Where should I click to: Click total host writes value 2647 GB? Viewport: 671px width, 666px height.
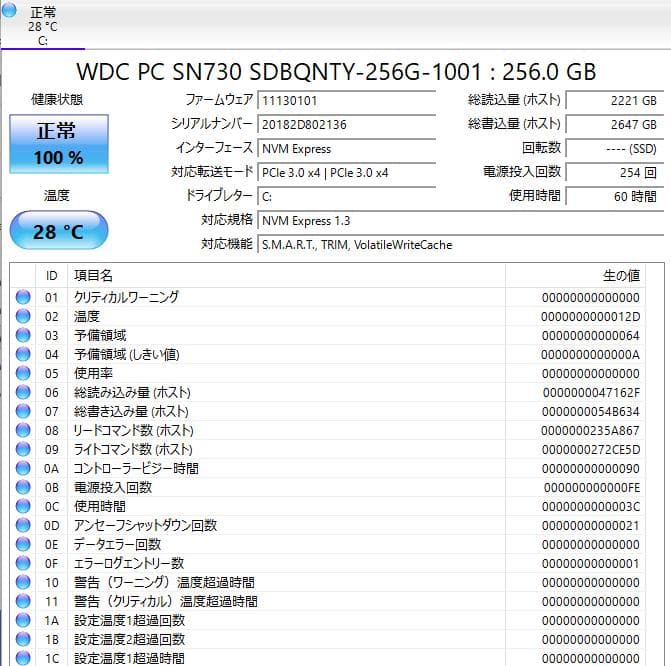pos(615,125)
